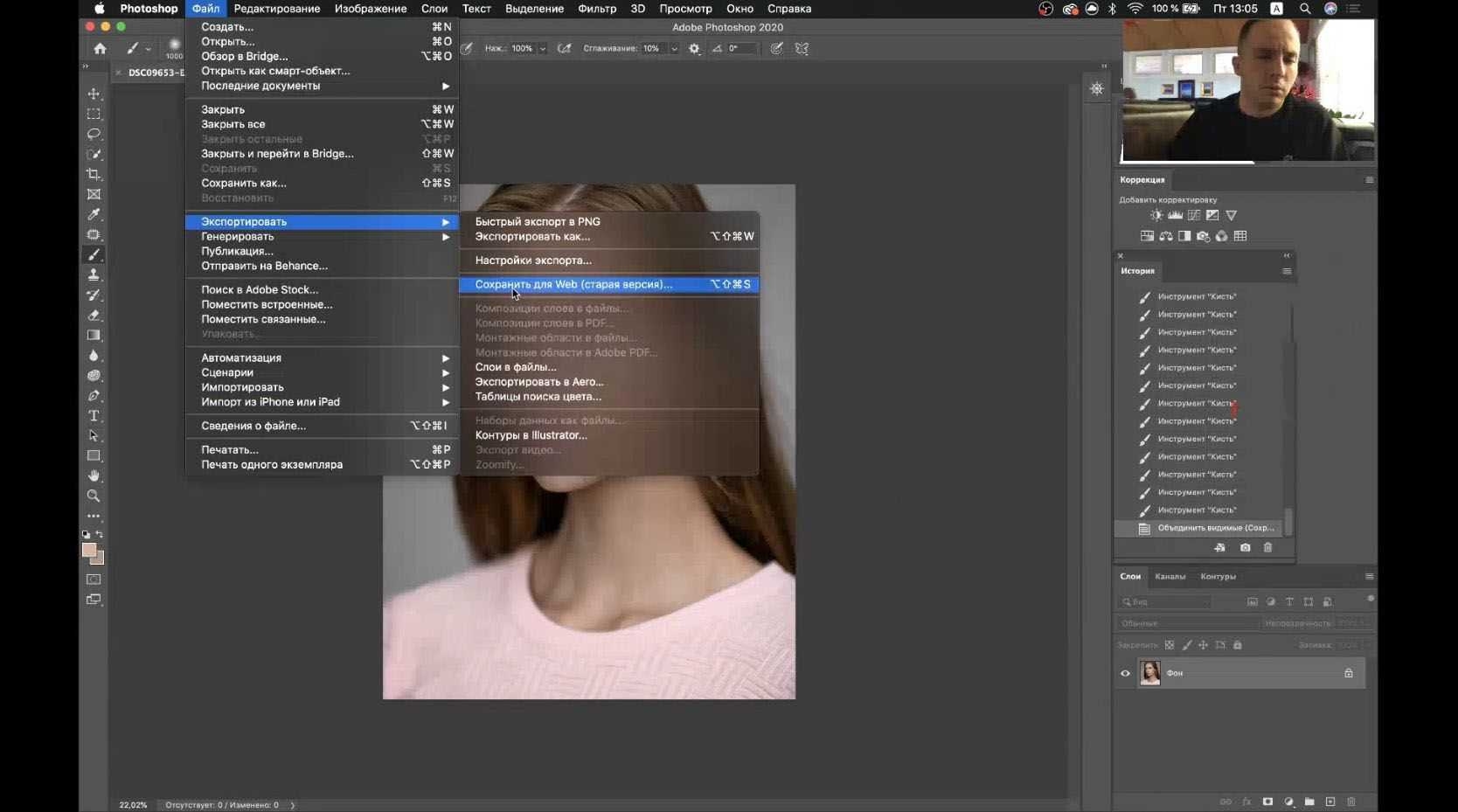Expand the Последние документы submenu
The image size is (1458, 812).
click(x=322, y=86)
